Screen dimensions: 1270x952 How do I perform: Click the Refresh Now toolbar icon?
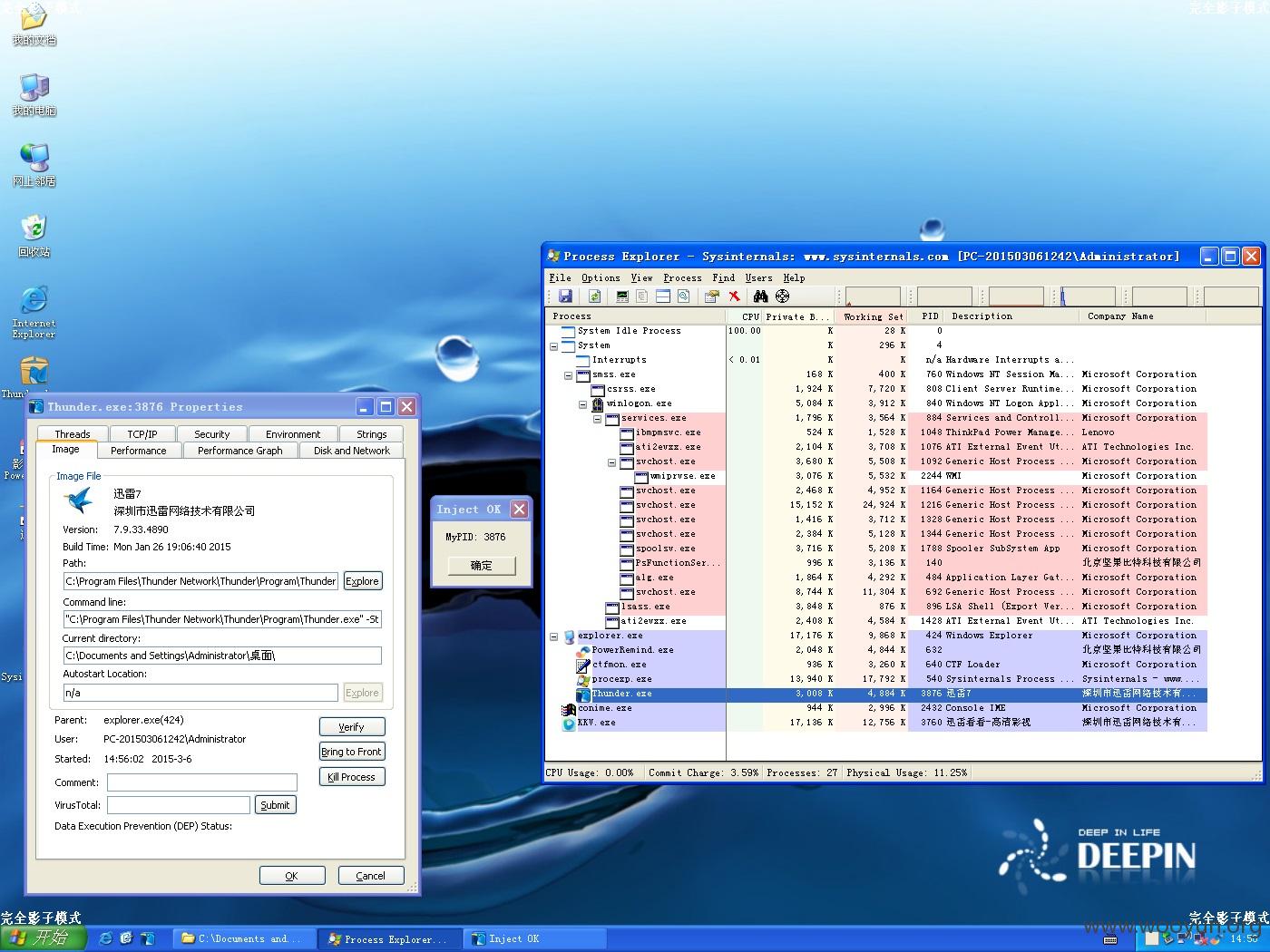click(594, 296)
